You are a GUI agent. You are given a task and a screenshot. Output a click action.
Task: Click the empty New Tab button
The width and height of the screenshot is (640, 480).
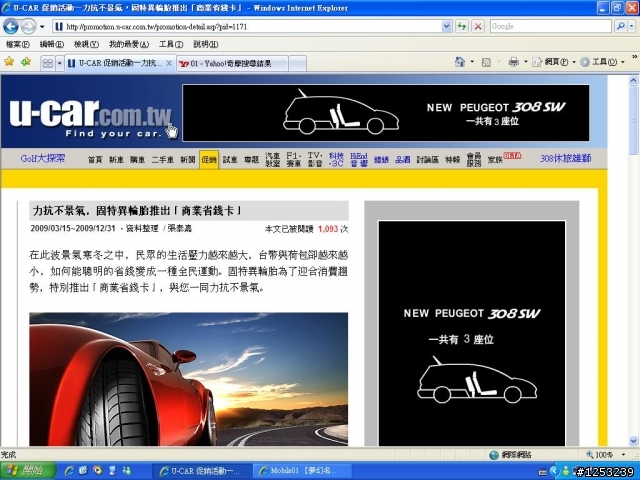298,63
